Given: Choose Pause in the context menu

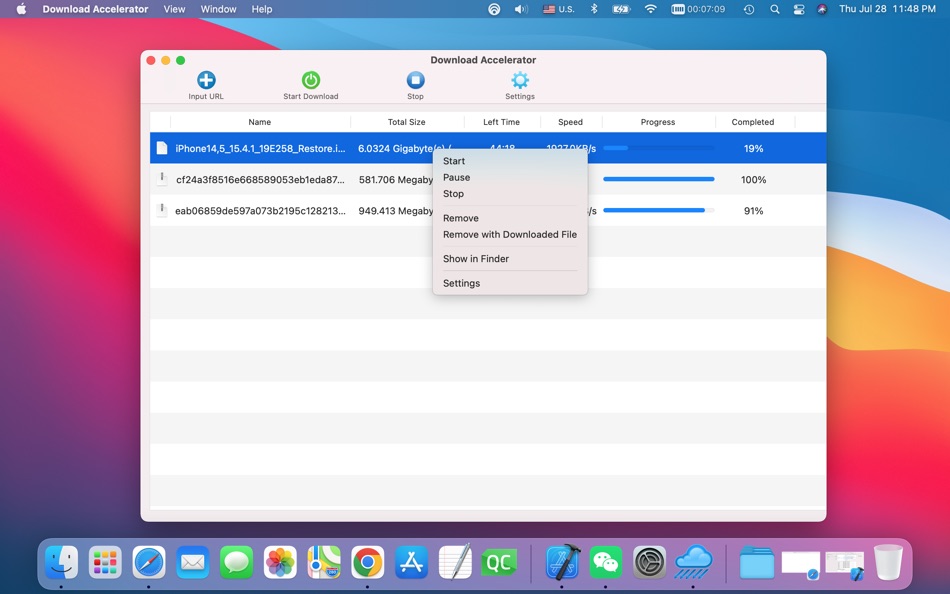Looking at the screenshot, I should (x=456, y=178).
